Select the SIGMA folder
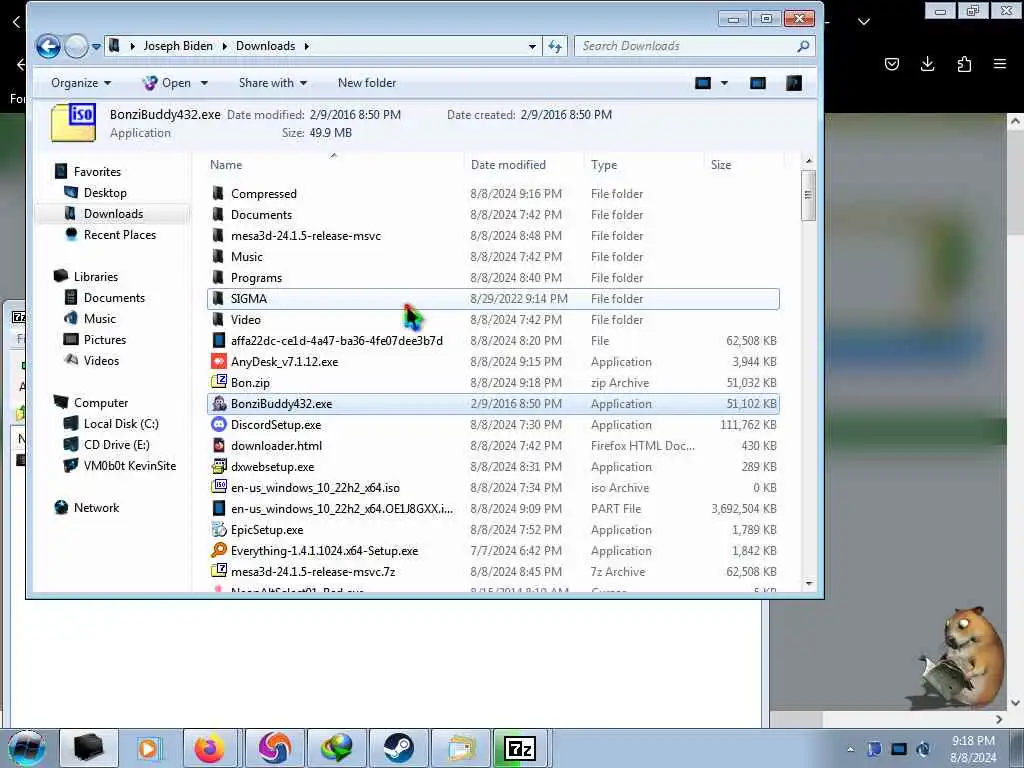Viewport: 1024px width, 768px height. (493, 298)
